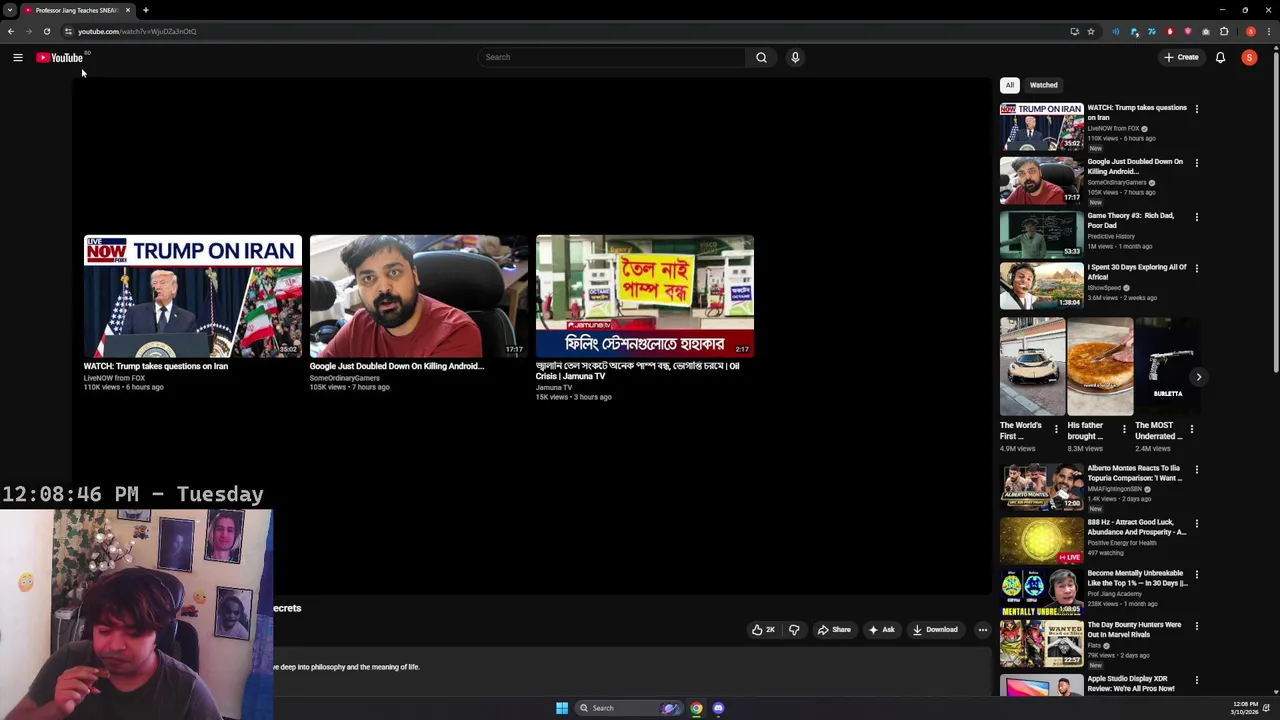Open more actions ellipsis under video
The width and height of the screenshot is (1280, 720).
983,630
